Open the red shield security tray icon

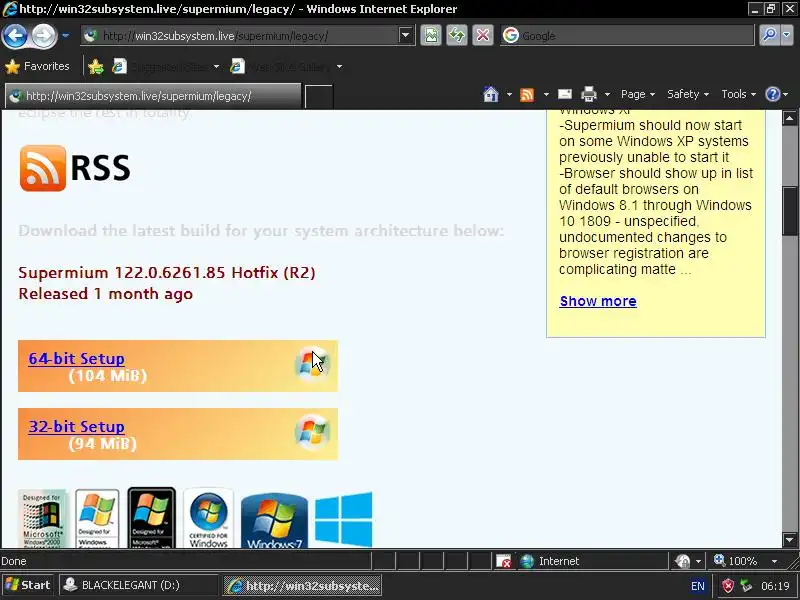(728, 585)
